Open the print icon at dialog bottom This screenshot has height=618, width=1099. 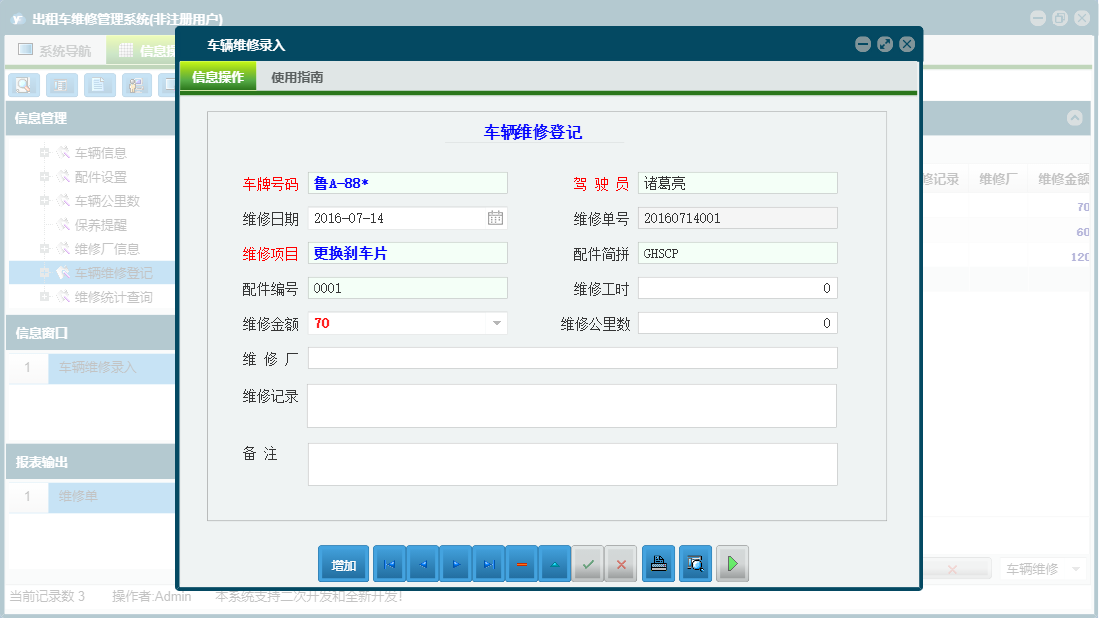coord(658,563)
